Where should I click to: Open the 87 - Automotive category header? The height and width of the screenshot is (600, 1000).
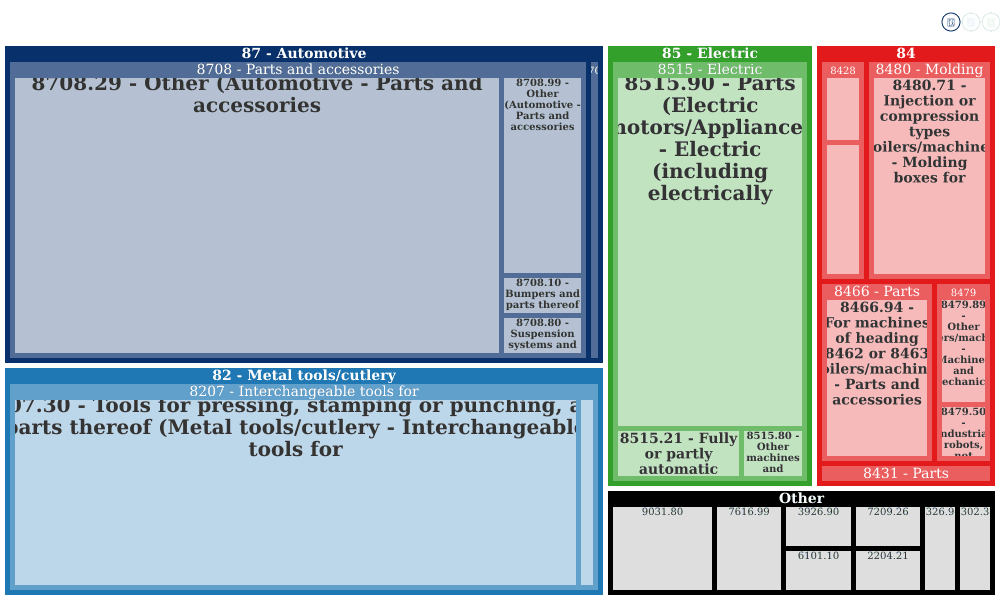[304, 54]
